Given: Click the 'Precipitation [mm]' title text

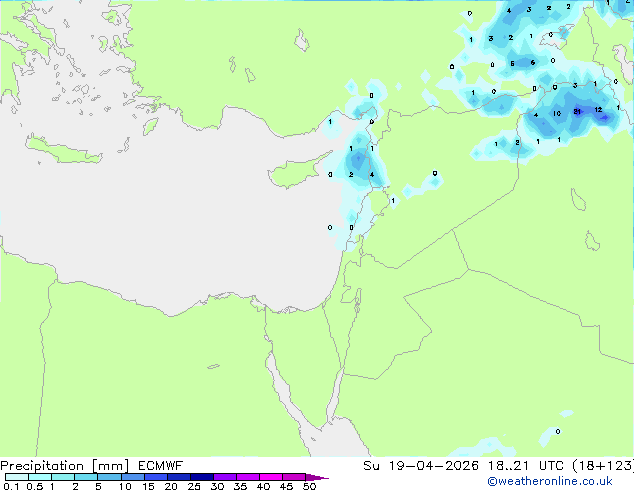Looking at the screenshot, I should pyautogui.click(x=65, y=466).
